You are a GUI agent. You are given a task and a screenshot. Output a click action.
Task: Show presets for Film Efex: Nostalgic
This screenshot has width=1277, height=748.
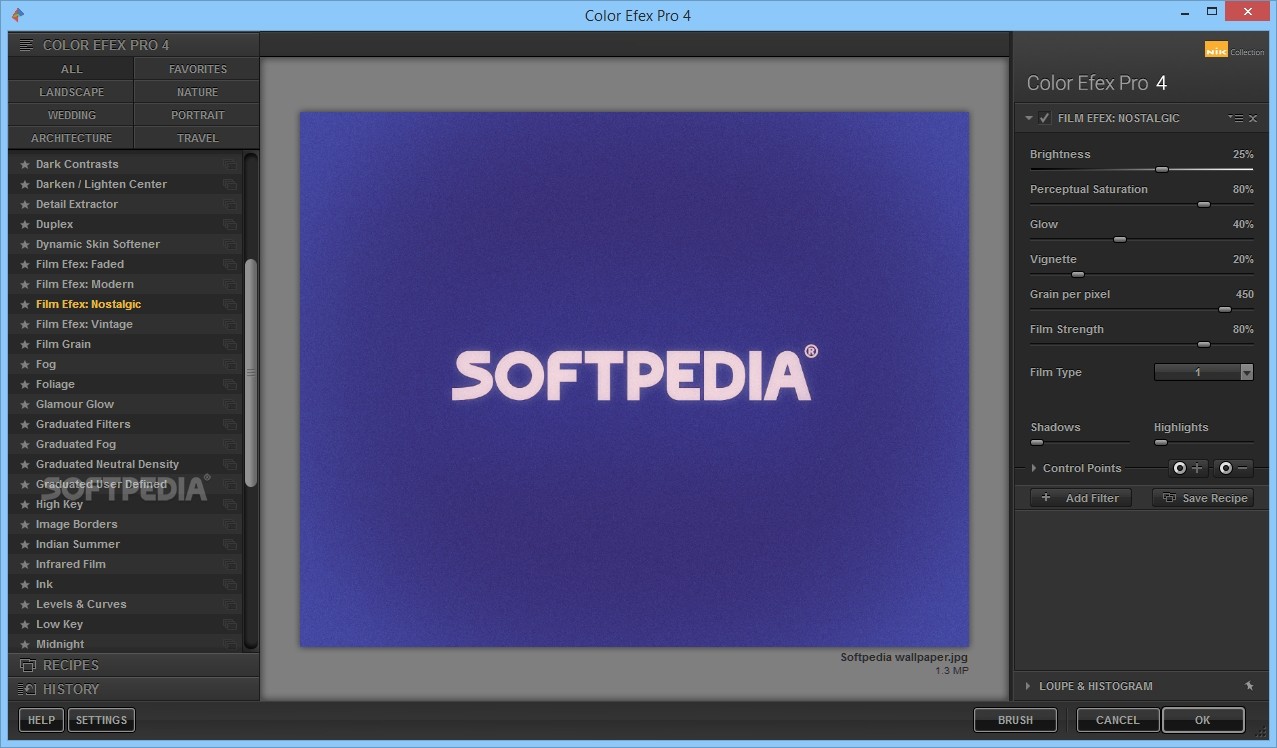[x=230, y=304]
